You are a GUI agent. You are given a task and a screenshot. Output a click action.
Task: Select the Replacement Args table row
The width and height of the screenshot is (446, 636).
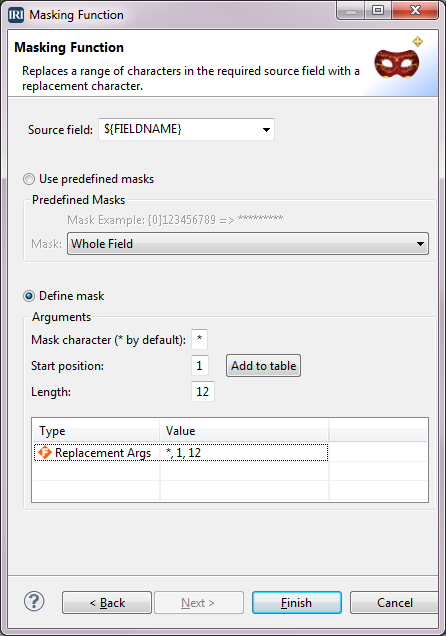[181, 453]
